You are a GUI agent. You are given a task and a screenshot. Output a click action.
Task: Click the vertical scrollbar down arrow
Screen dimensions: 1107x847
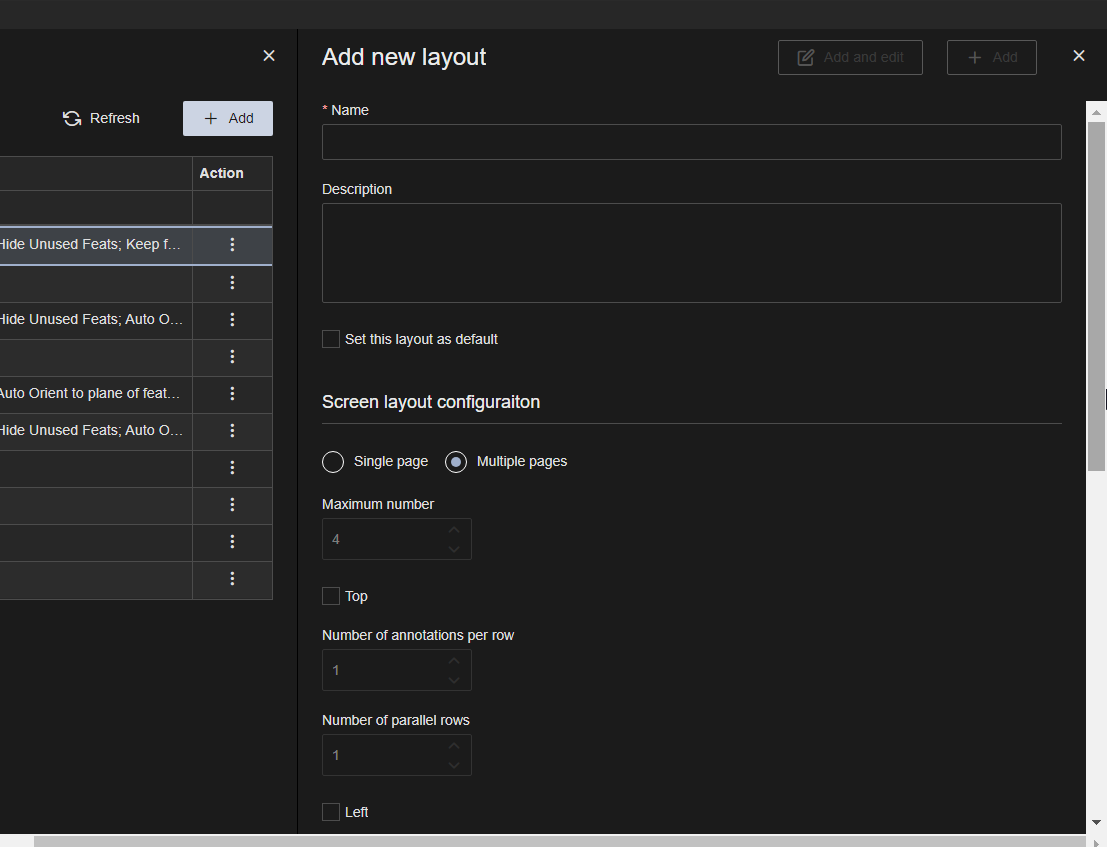point(1096,822)
